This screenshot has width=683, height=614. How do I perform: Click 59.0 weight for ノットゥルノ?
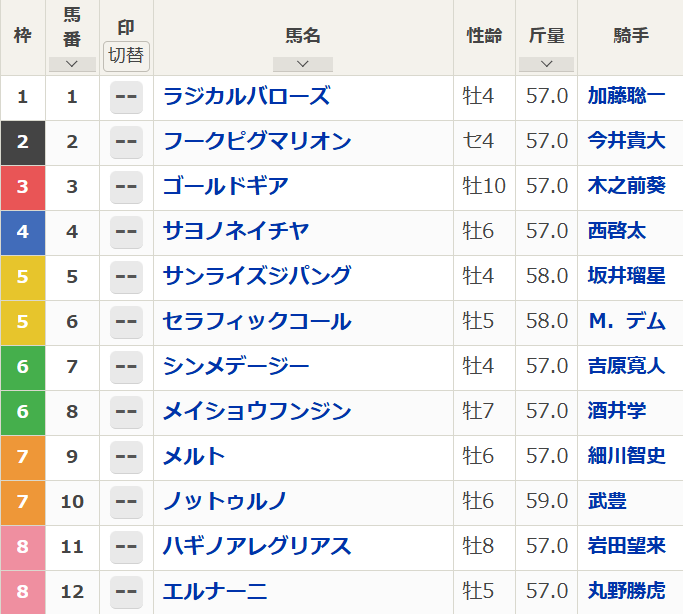point(547,501)
